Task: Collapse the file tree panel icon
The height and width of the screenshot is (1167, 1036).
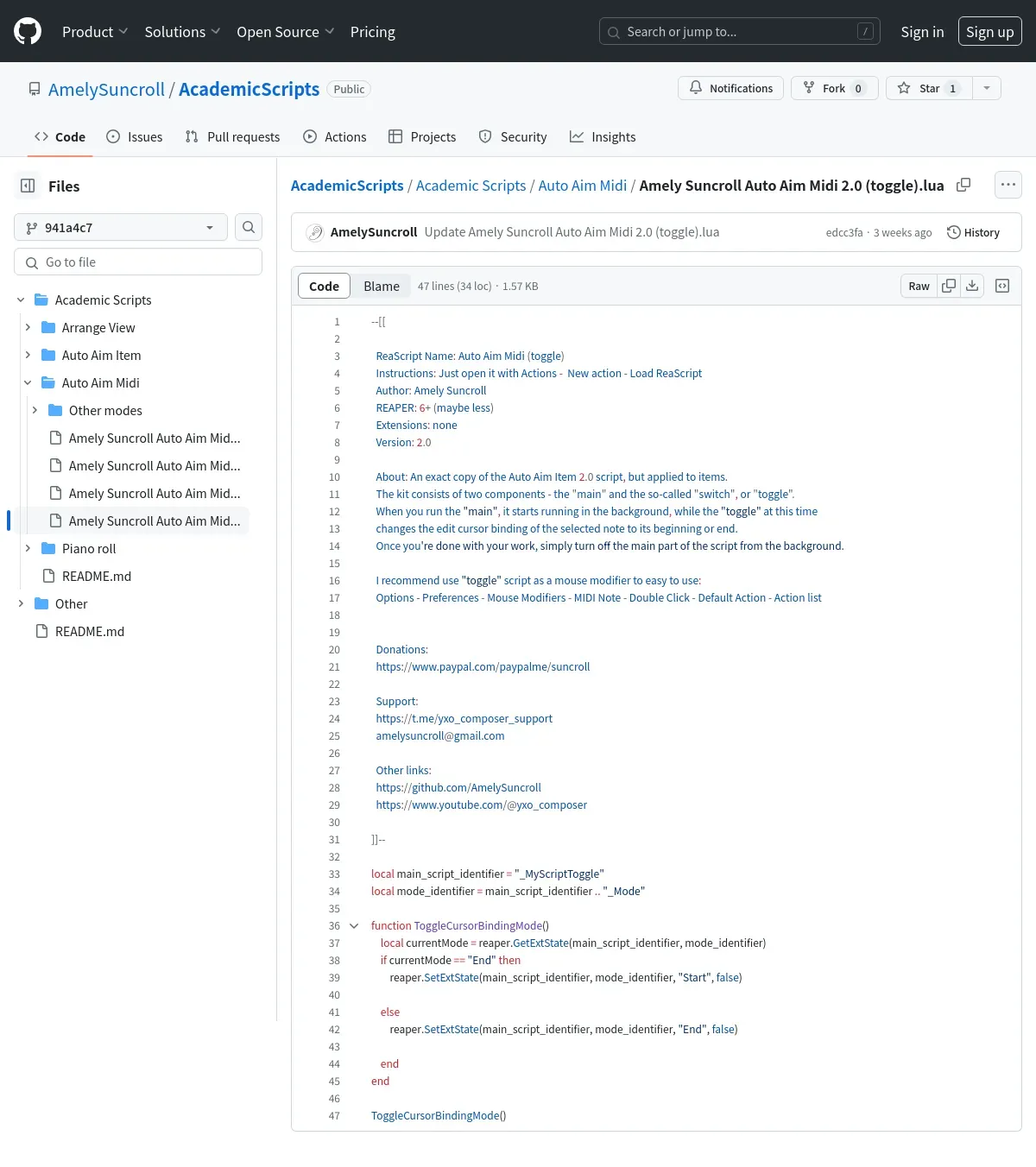Action: pos(28,186)
